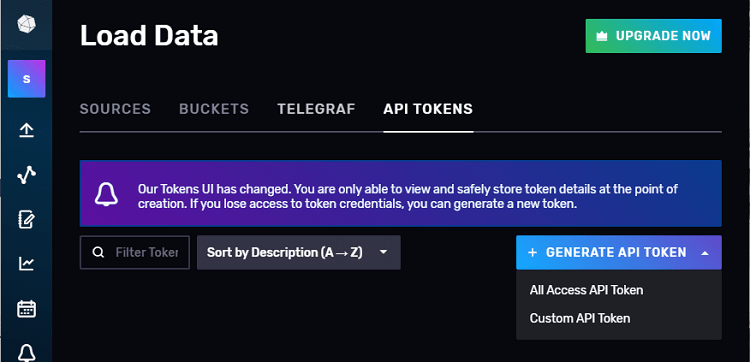Open the user account avatar S
Viewport: 750px width, 362px height.
[x=26, y=79]
